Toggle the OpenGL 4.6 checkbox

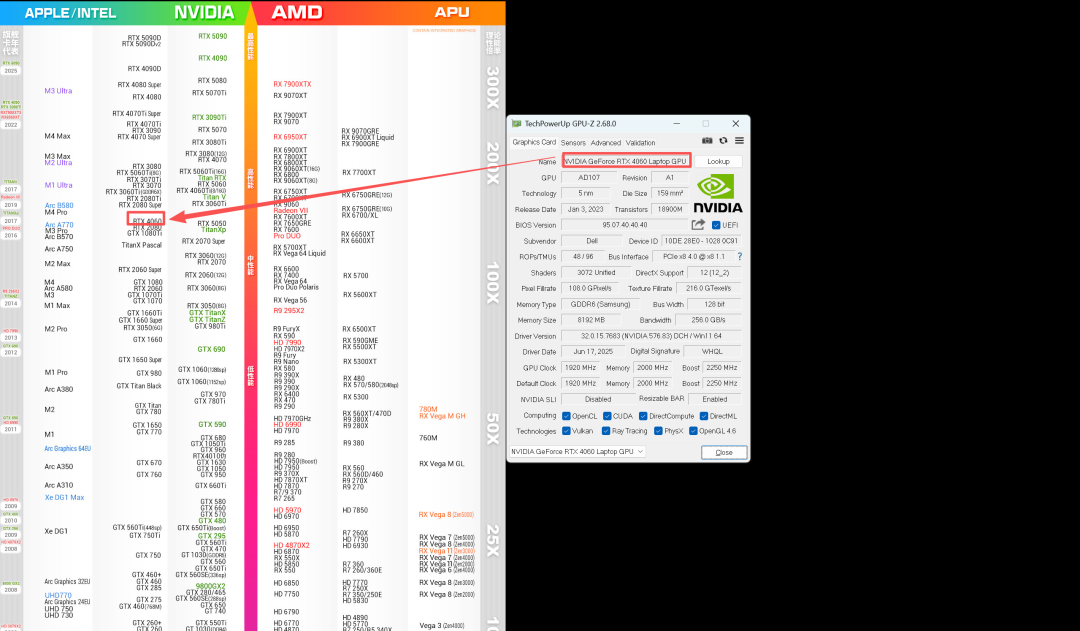pos(694,431)
